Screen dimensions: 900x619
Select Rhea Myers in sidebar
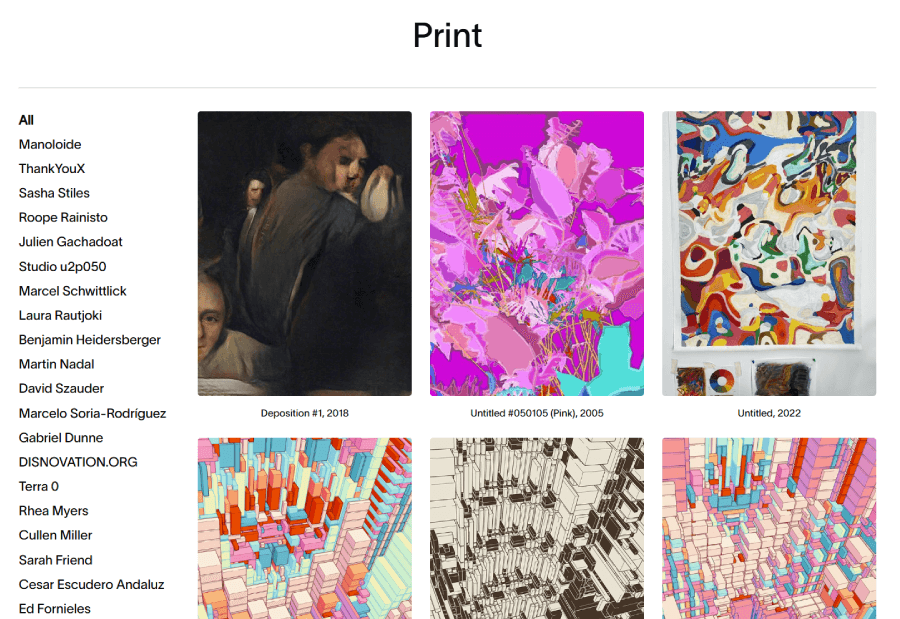[x=53, y=511]
